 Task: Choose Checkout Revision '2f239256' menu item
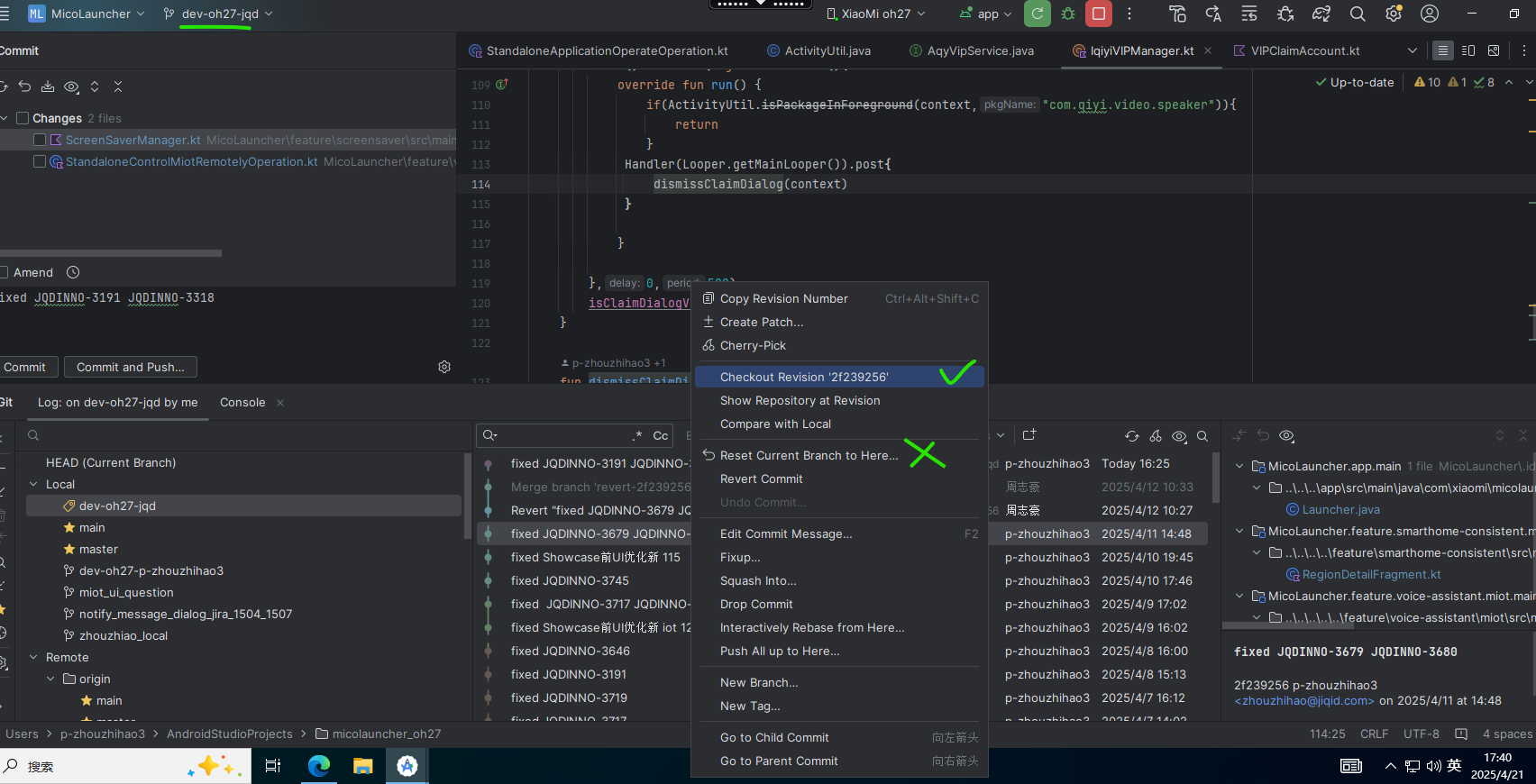click(839, 377)
